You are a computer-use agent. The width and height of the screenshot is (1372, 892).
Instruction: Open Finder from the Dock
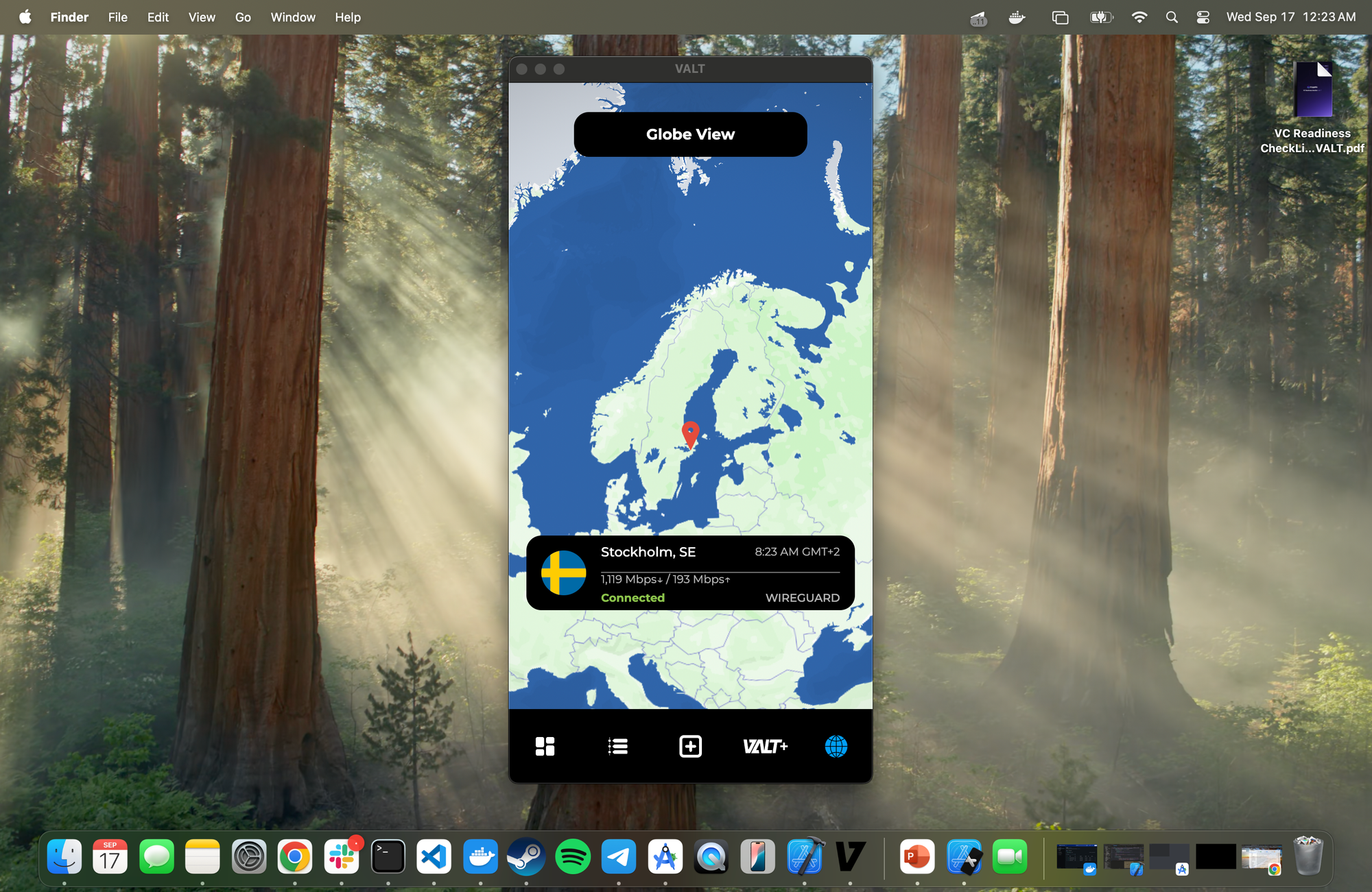(x=64, y=856)
